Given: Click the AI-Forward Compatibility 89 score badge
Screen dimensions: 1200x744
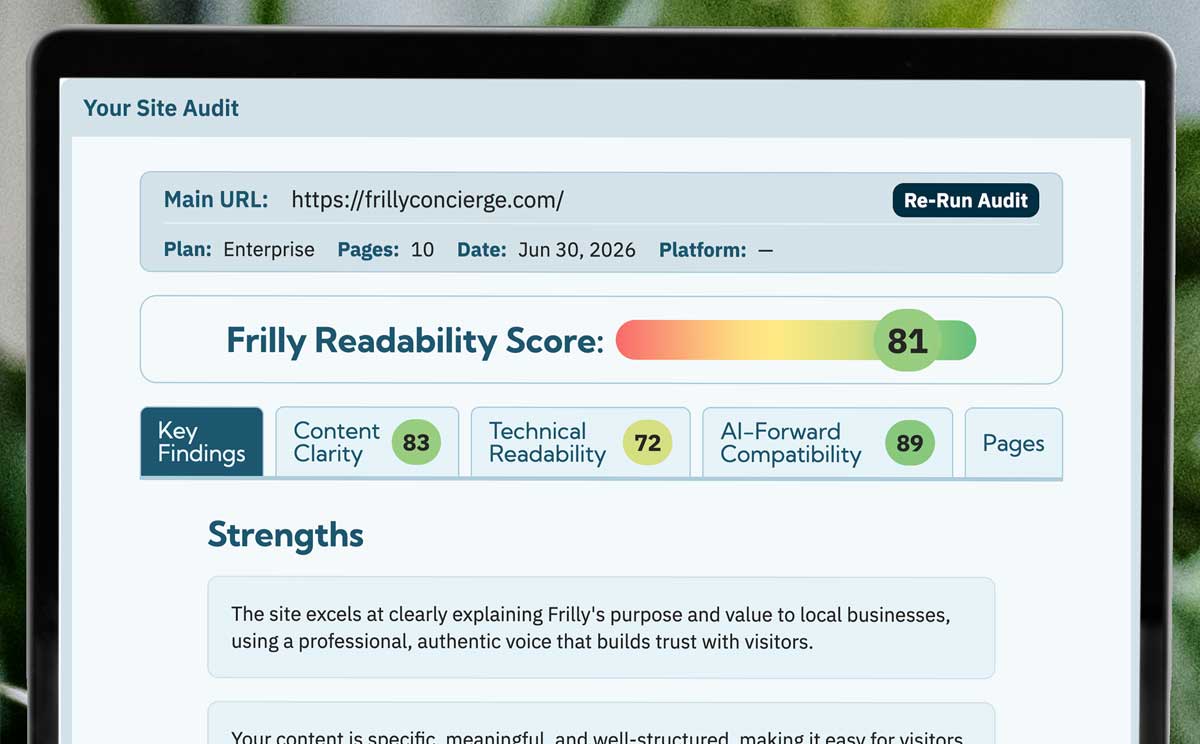Looking at the screenshot, I should (x=910, y=442).
